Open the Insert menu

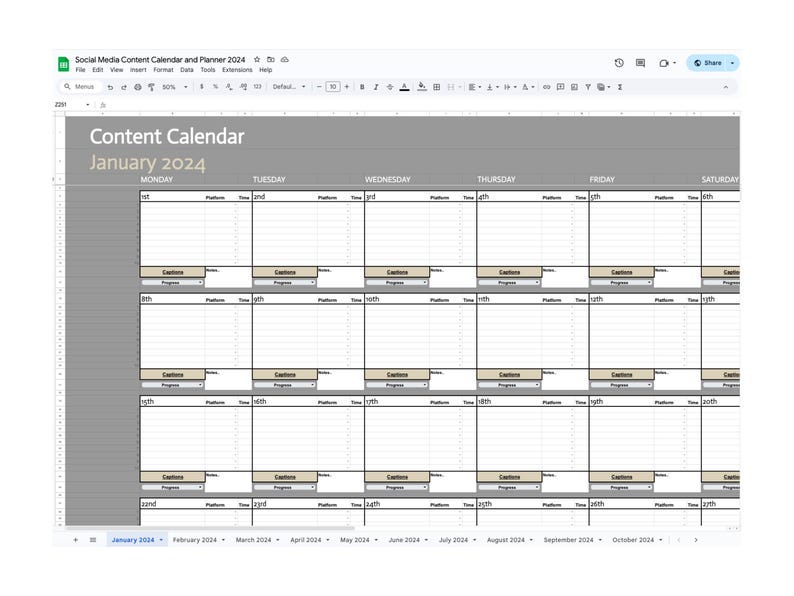pos(138,70)
